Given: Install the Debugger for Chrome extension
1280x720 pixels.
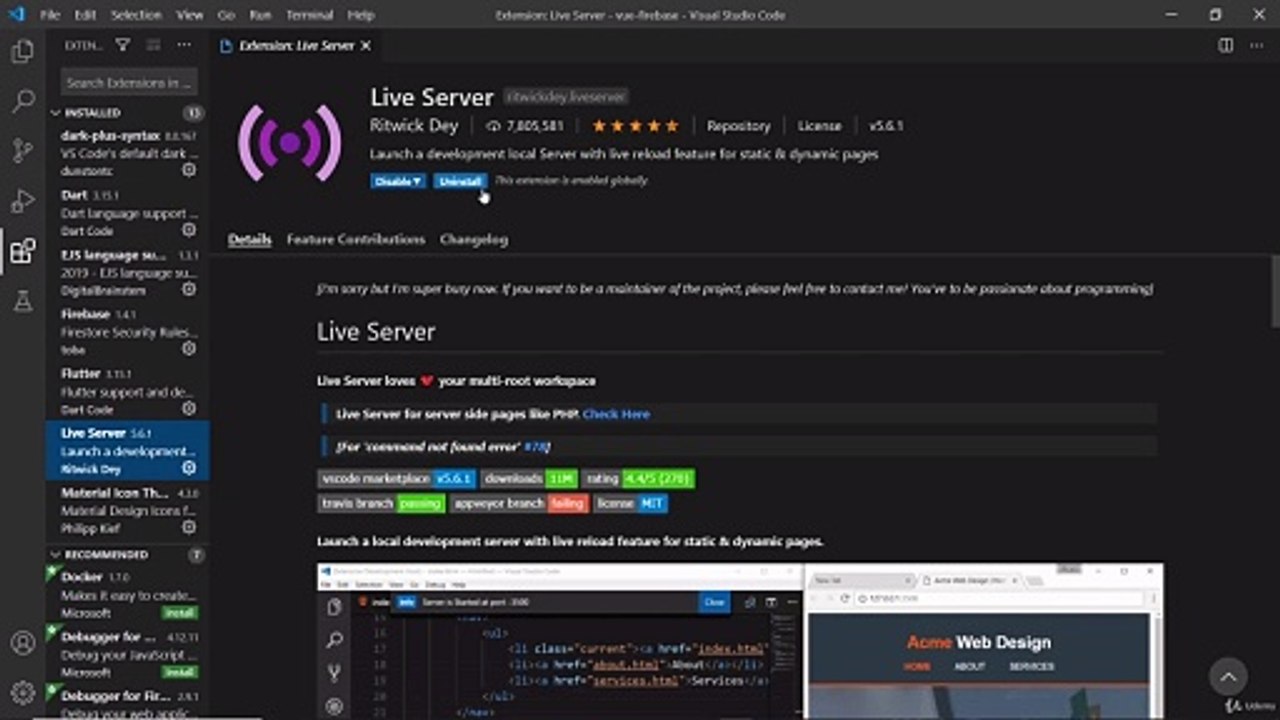Looking at the screenshot, I should [181, 672].
